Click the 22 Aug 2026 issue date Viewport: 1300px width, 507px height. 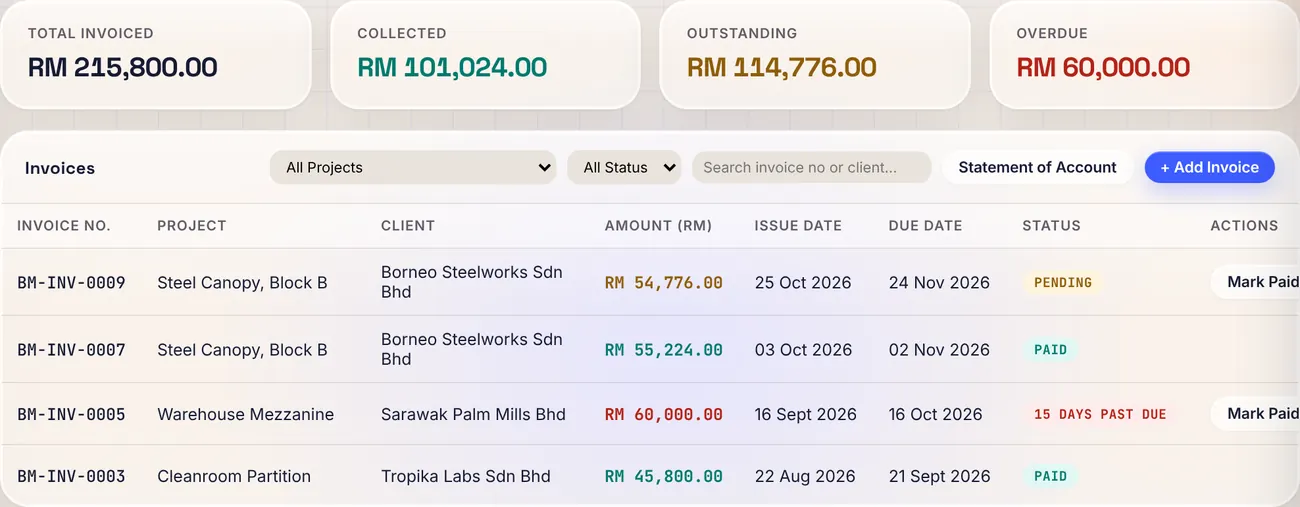click(805, 476)
